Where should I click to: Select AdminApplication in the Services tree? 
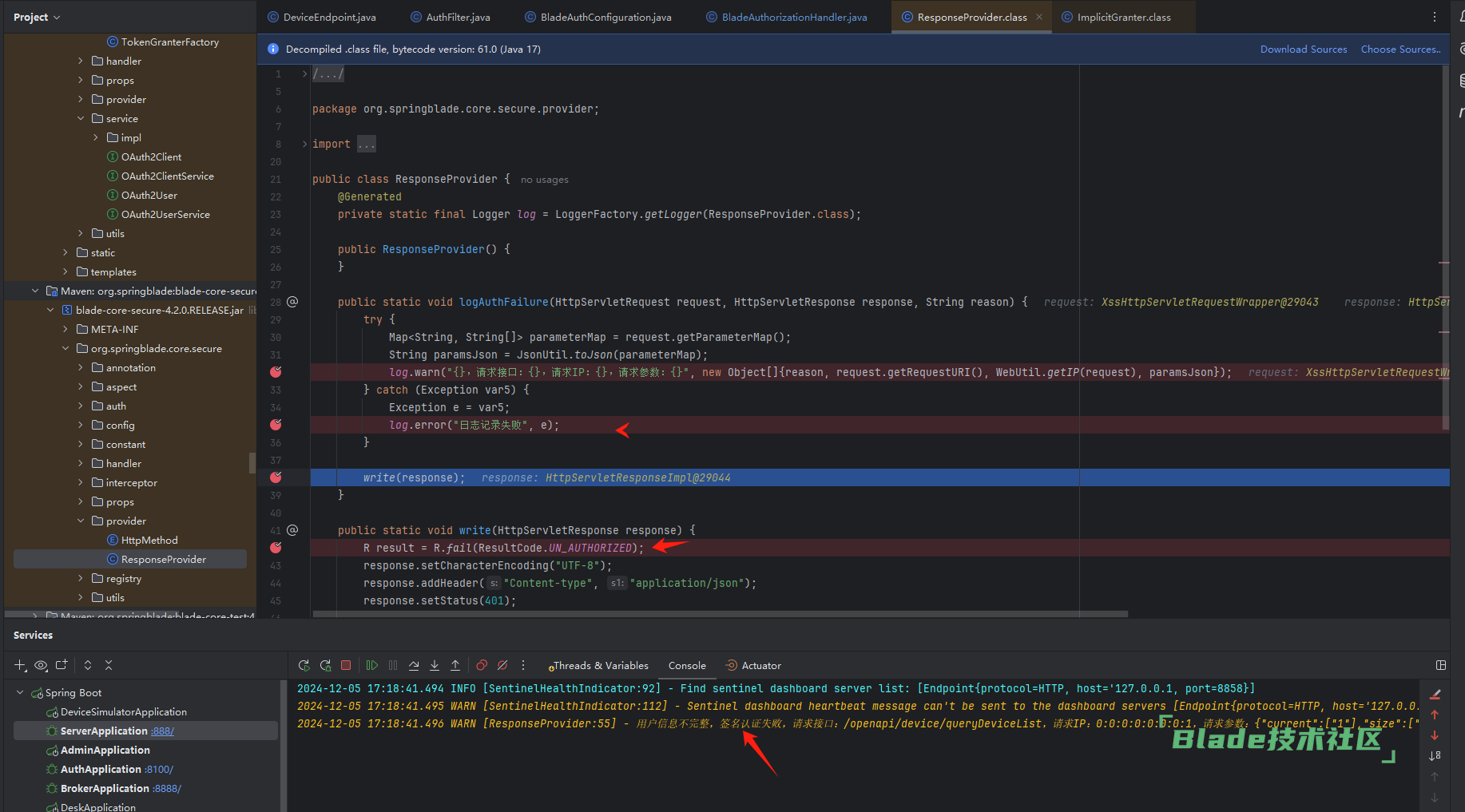click(105, 750)
